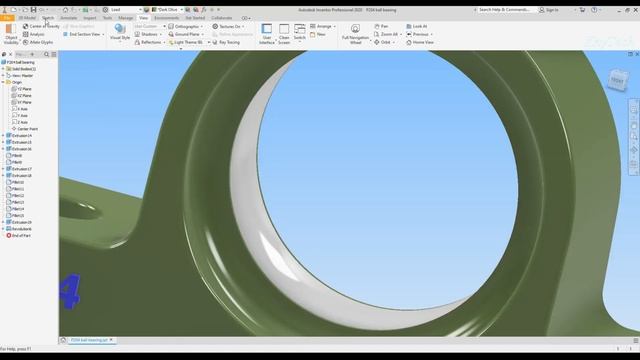Switch to the 3D Model tab
The image size is (640, 360).
click(27, 18)
